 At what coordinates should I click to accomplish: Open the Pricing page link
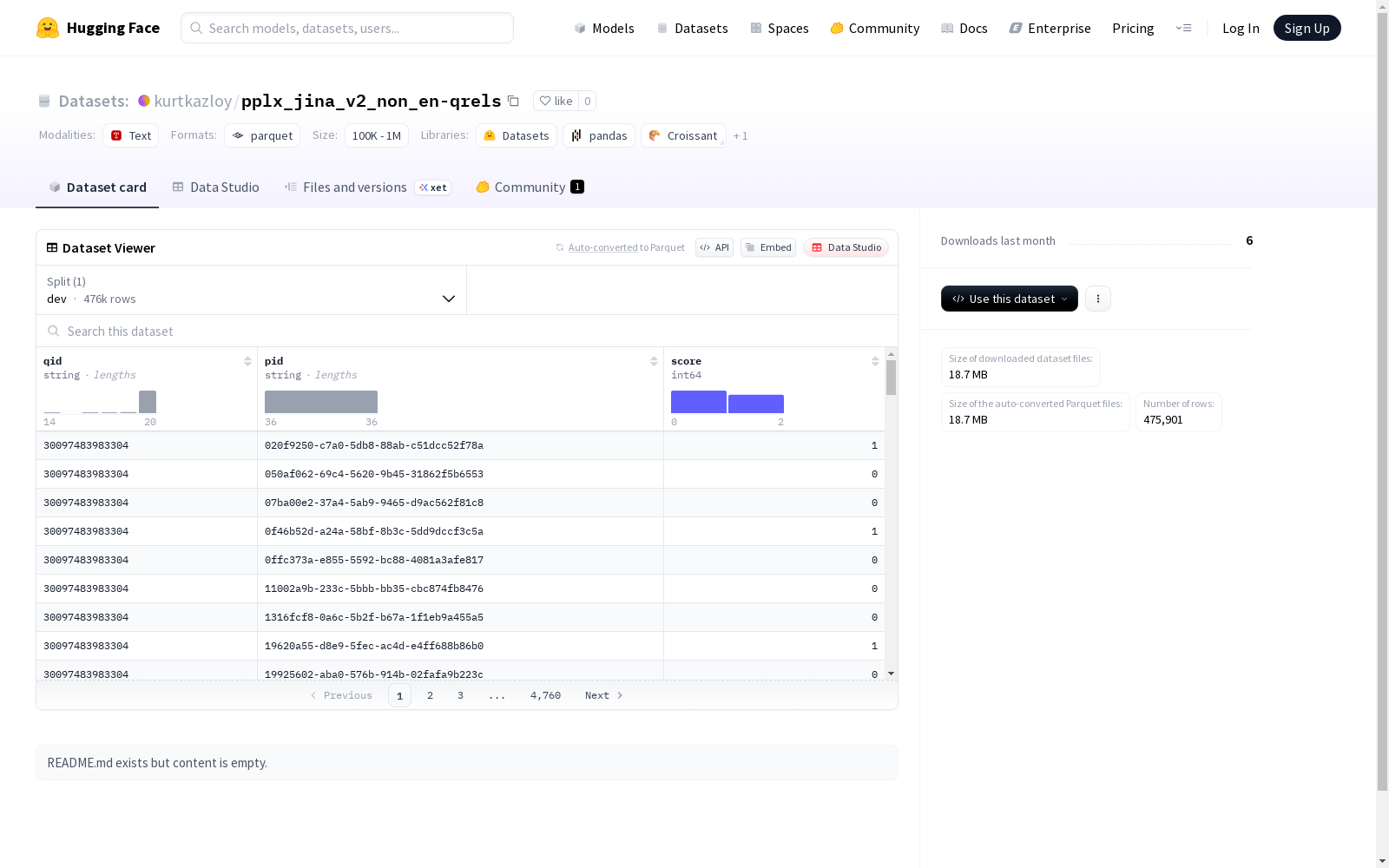(1133, 28)
